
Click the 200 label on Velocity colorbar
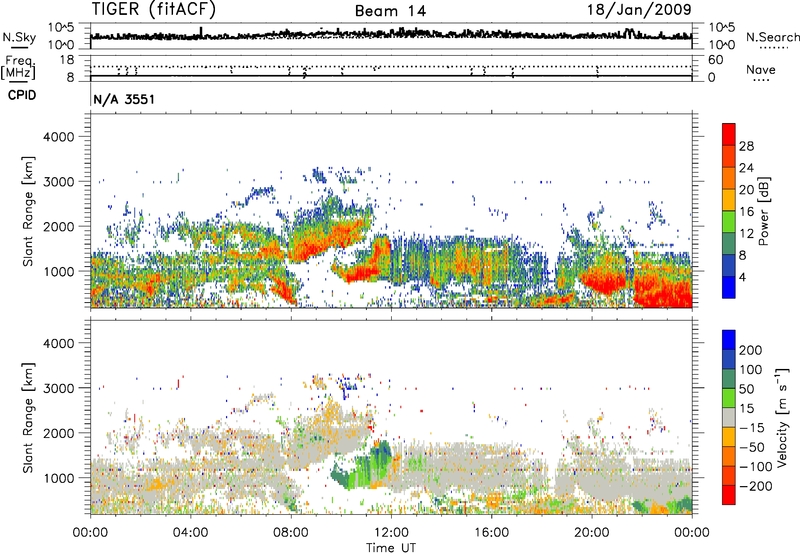751,350
